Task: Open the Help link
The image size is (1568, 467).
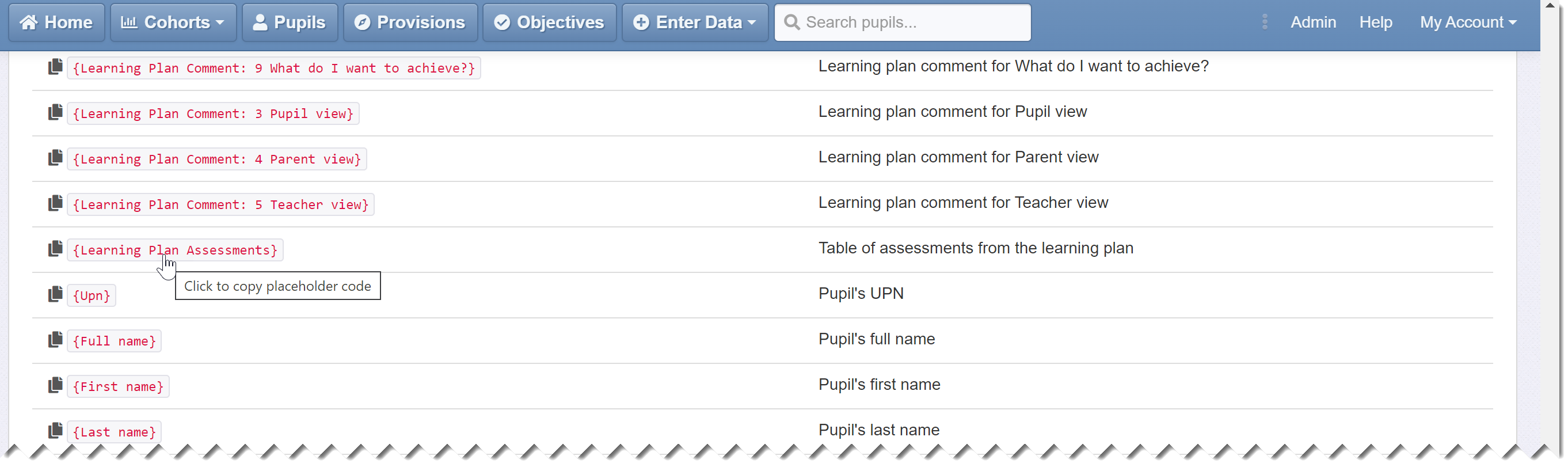Action: click(1376, 22)
